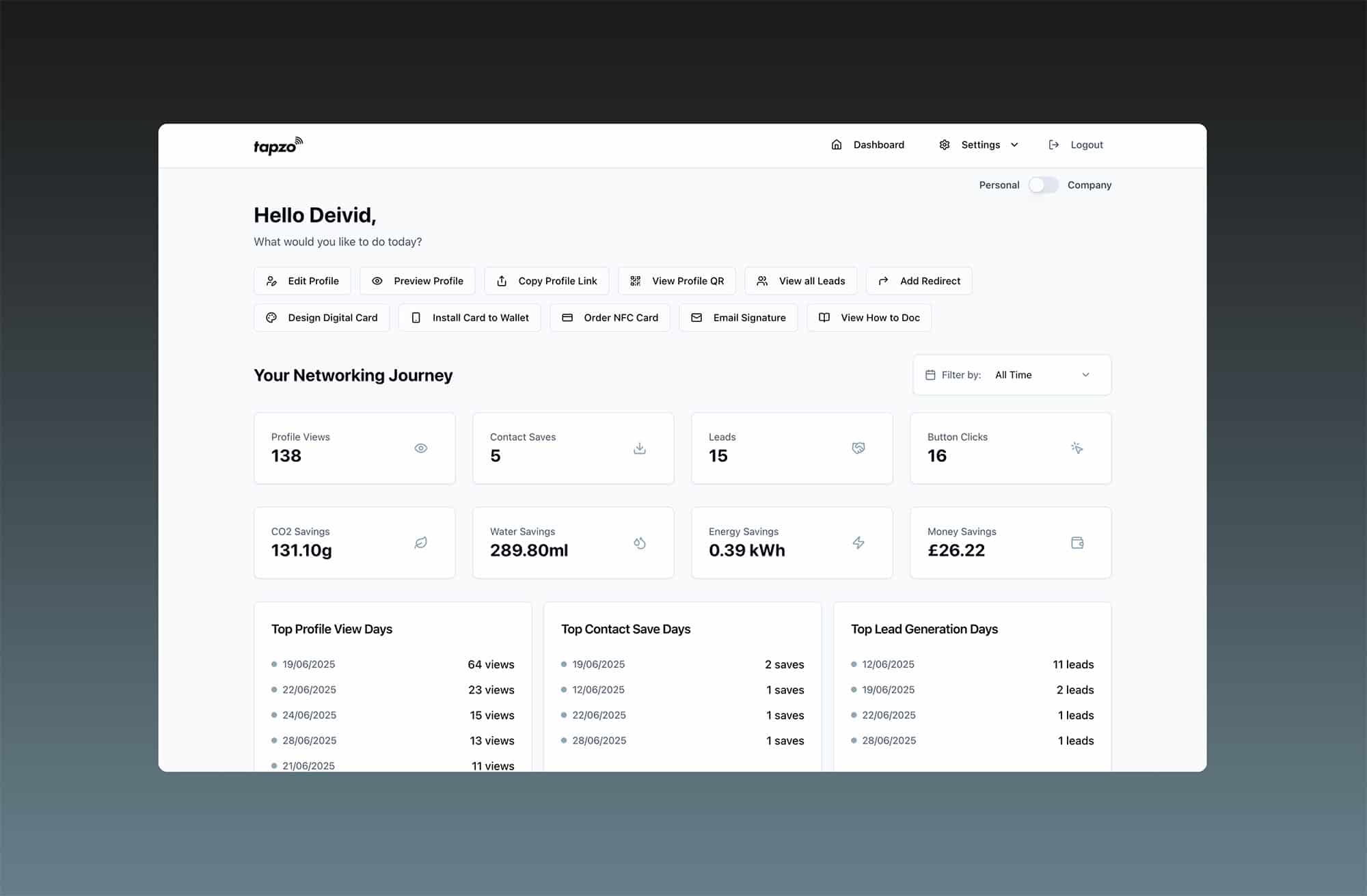Expand the Settings menu chevron
The width and height of the screenshot is (1367, 896).
tap(1014, 145)
